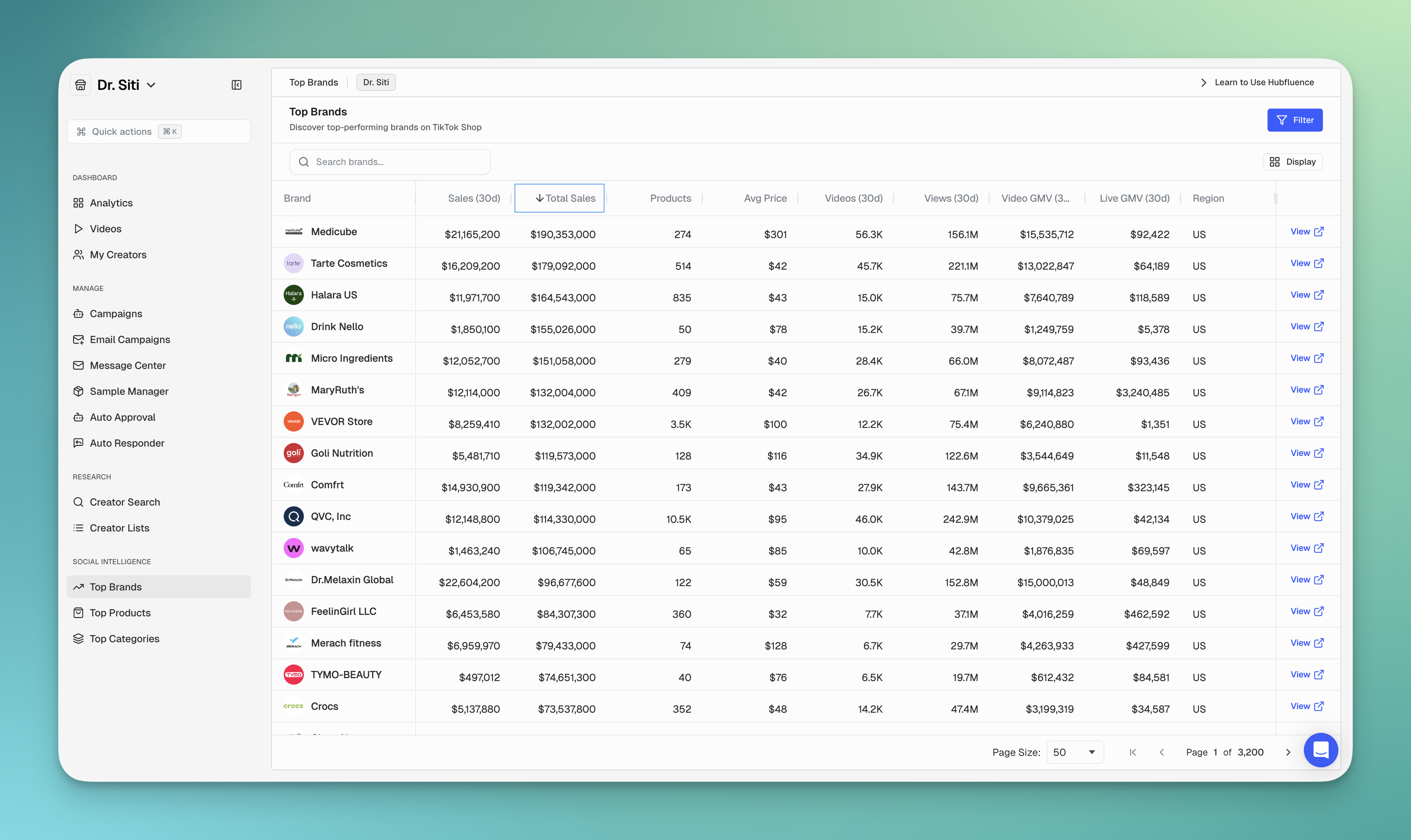Viewport: 1411px width, 840px height.
Task: Navigate to Top Products page
Action: [x=120, y=612]
